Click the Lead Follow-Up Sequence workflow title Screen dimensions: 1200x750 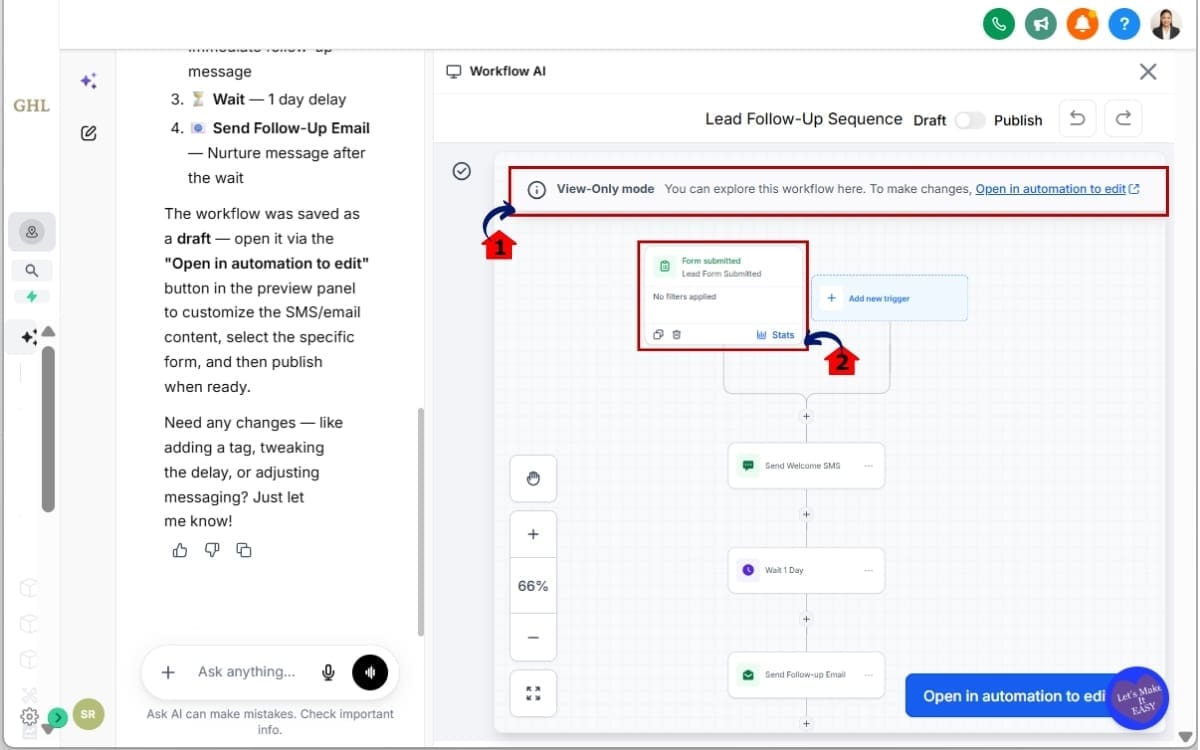pyautogui.click(x=804, y=119)
